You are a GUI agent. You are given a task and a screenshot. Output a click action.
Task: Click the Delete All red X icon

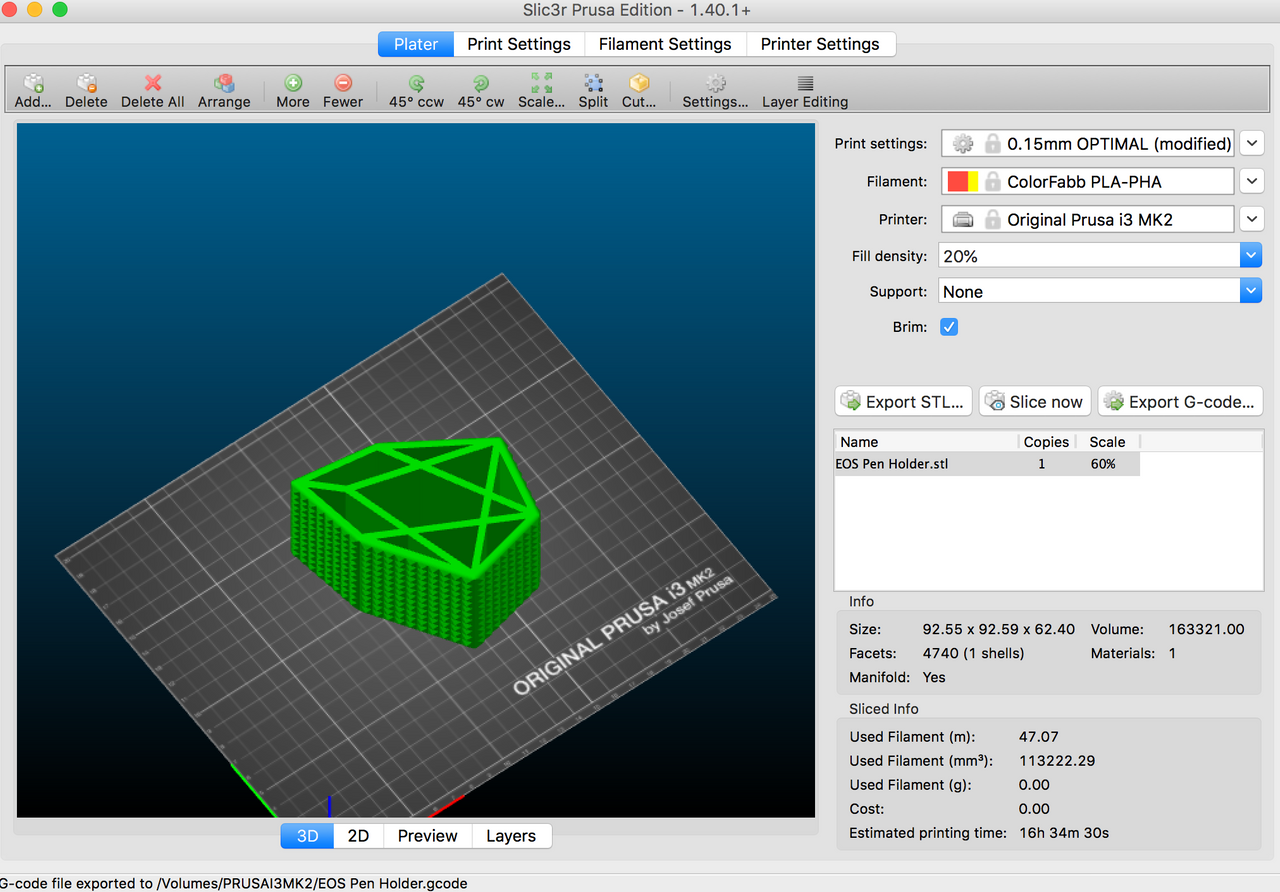(153, 84)
